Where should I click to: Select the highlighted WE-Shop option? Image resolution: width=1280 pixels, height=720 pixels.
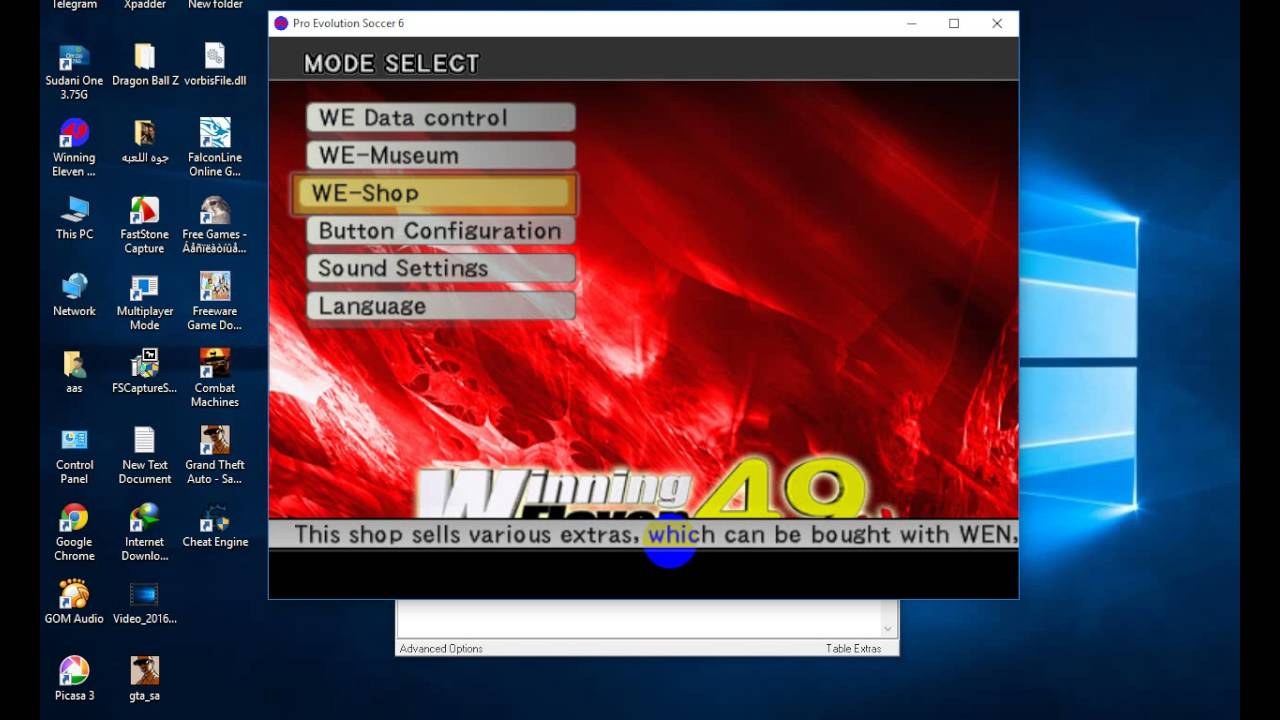pyautogui.click(x=434, y=193)
